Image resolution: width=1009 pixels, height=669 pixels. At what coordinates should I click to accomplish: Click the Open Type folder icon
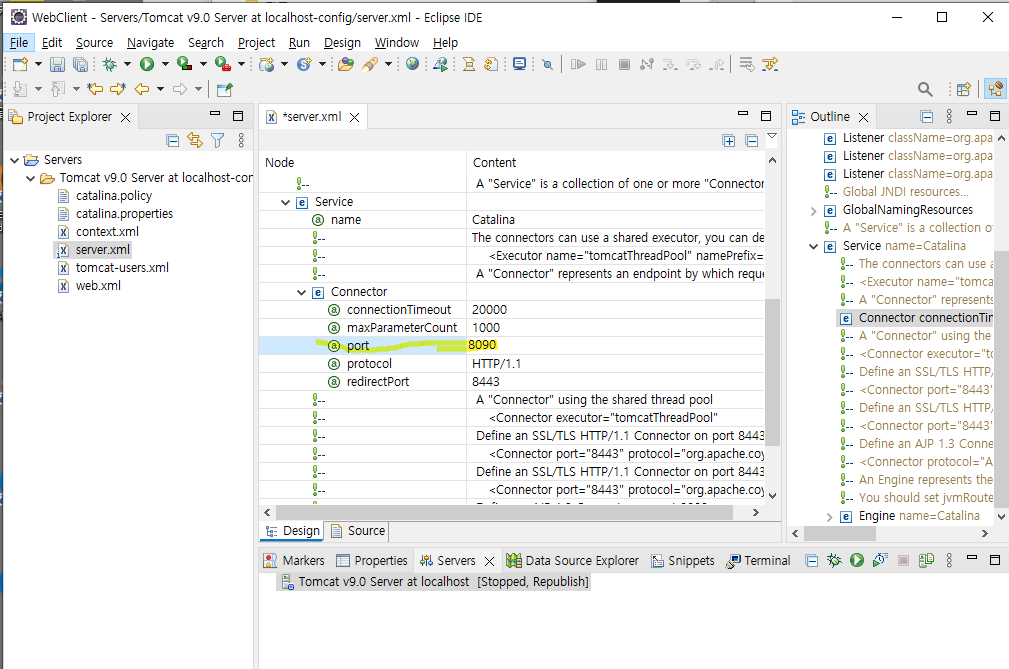[346, 64]
